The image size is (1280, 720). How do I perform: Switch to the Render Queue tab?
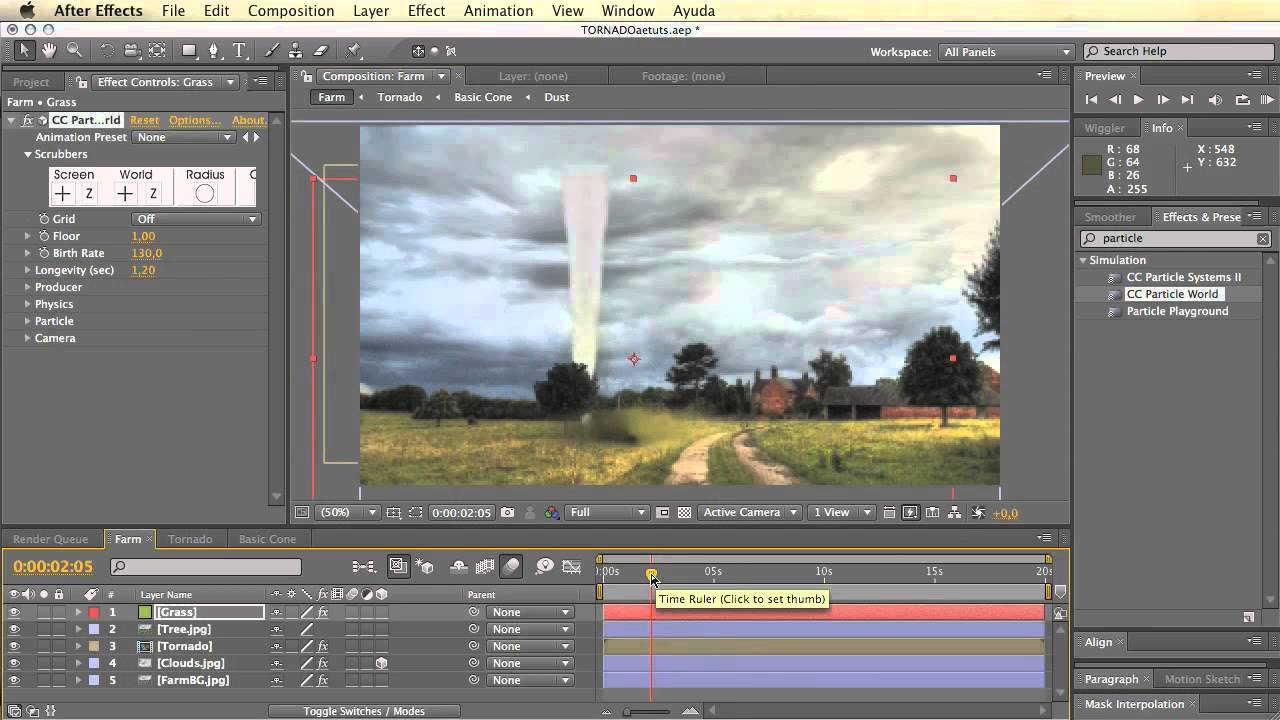tap(50, 539)
